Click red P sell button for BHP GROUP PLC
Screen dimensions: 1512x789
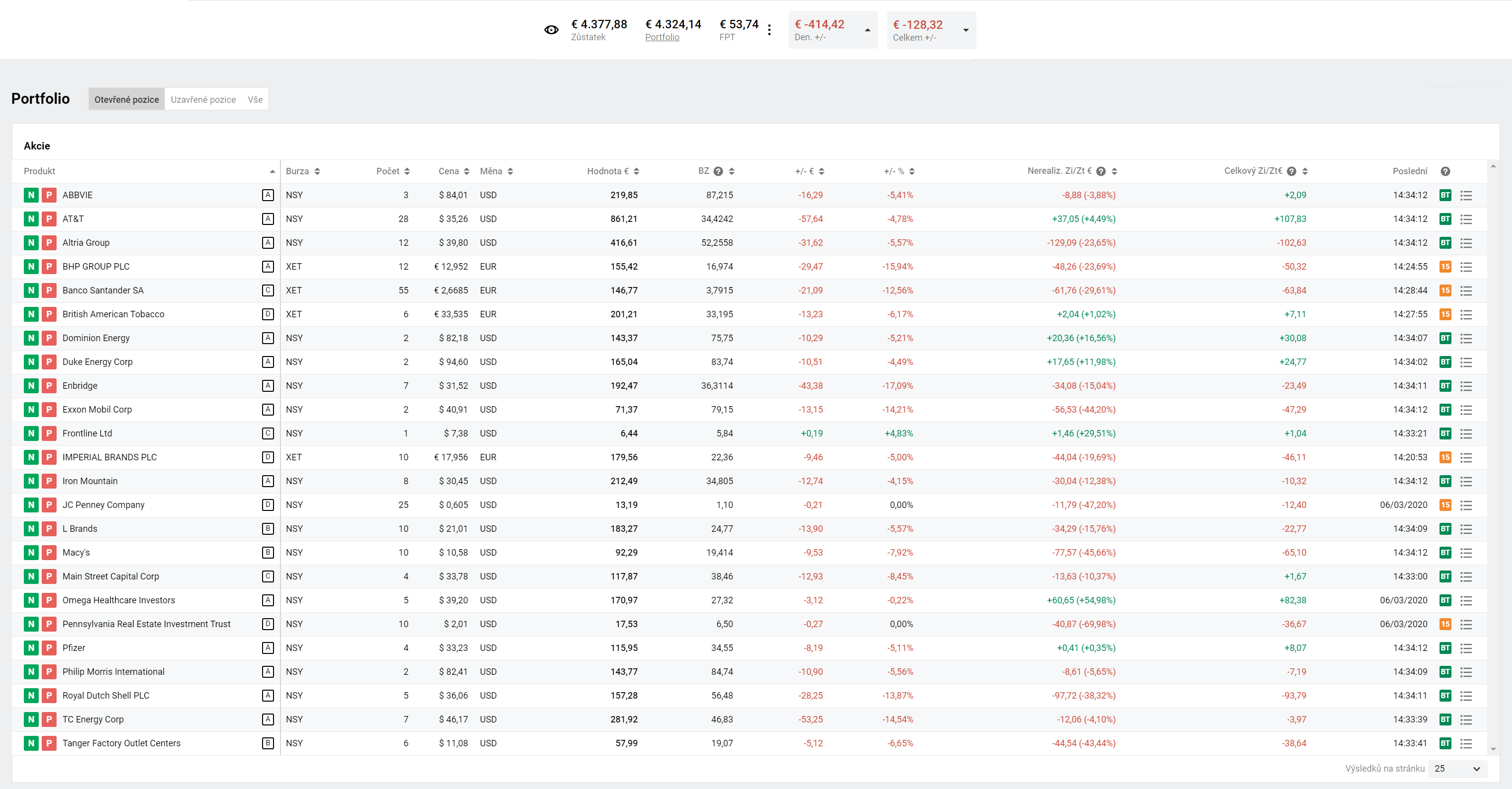click(x=49, y=267)
